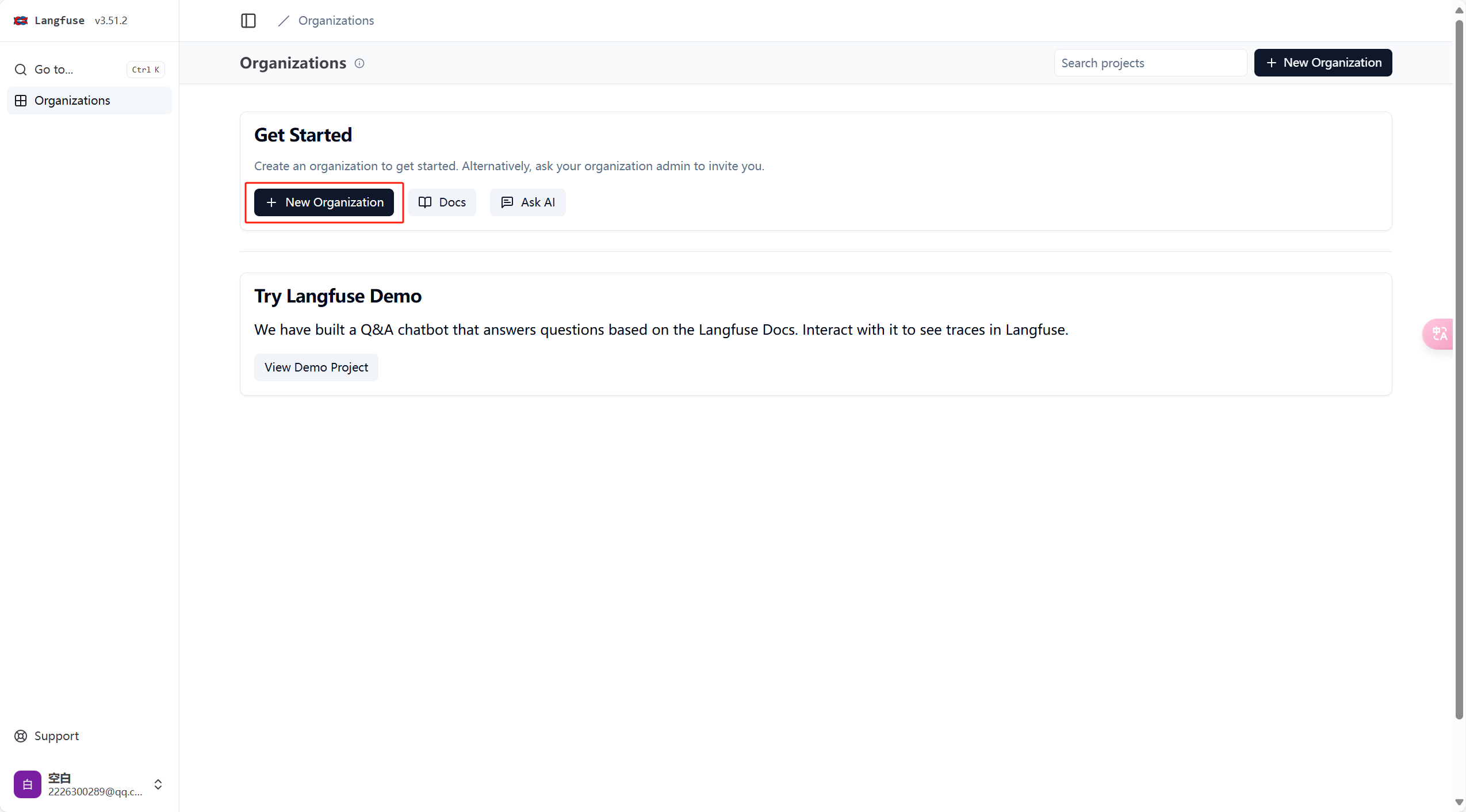Click the Try Langfuse Demo heading
Viewport: 1466px width, 812px height.
pos(338,296)
